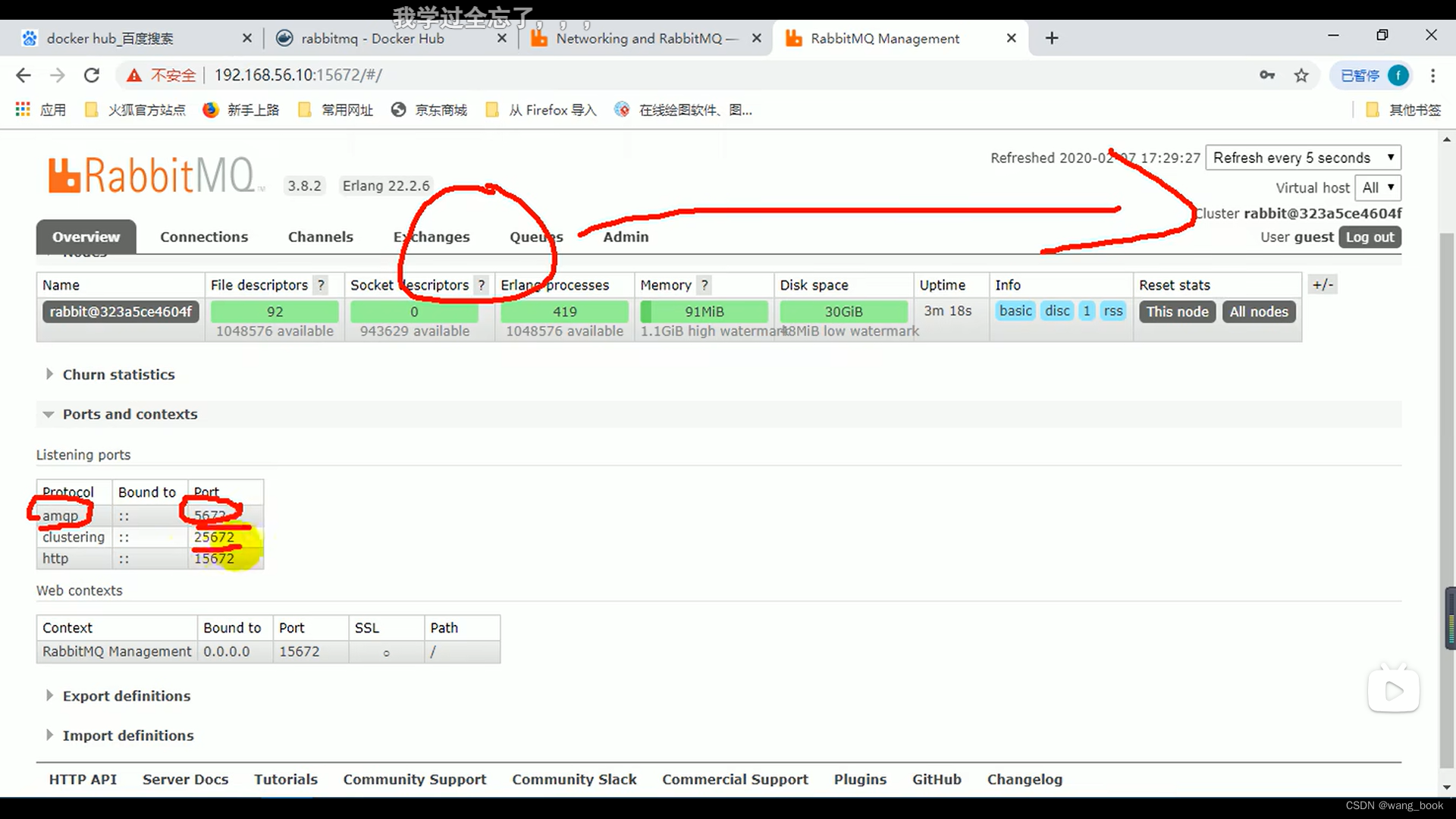
Task: Open the HTTP API footer link
Action: coord(83,780)
